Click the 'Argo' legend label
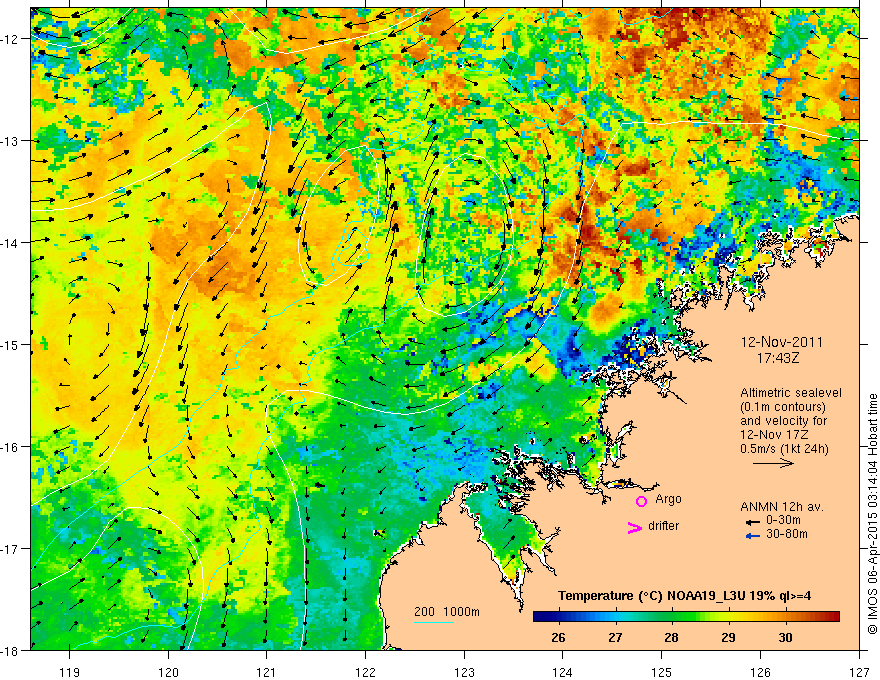880x680 pixels. 668,499
